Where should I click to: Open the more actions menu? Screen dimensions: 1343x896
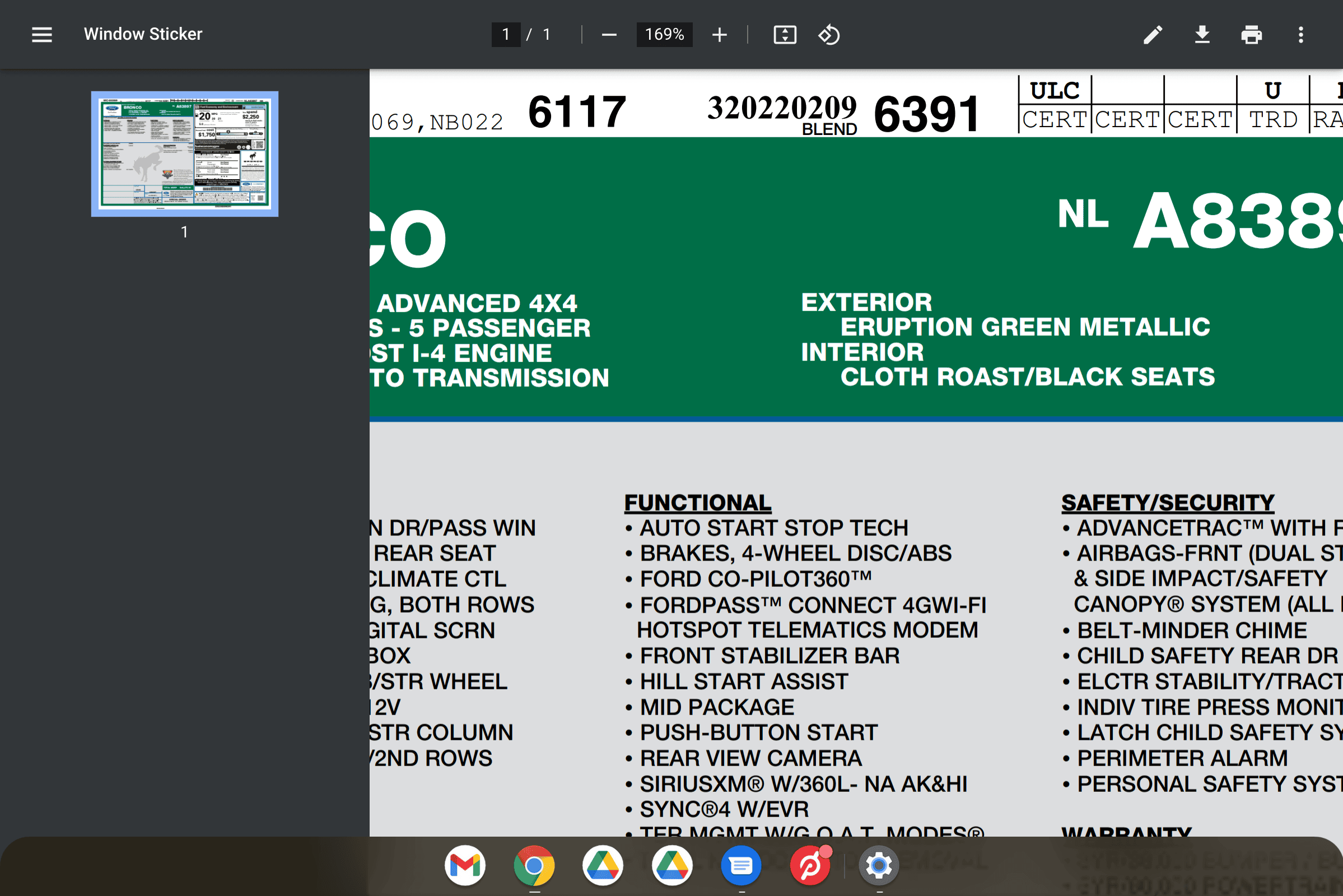point(1300,35)
